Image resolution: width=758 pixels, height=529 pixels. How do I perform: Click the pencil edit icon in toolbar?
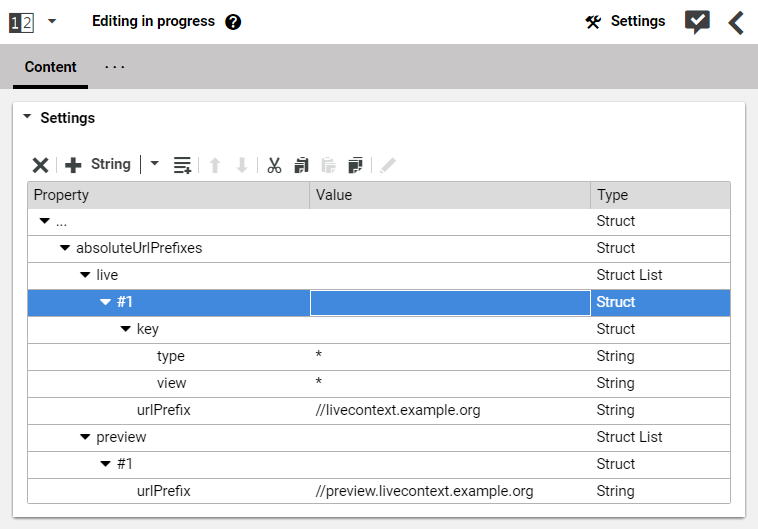click(x=388, y=165)
